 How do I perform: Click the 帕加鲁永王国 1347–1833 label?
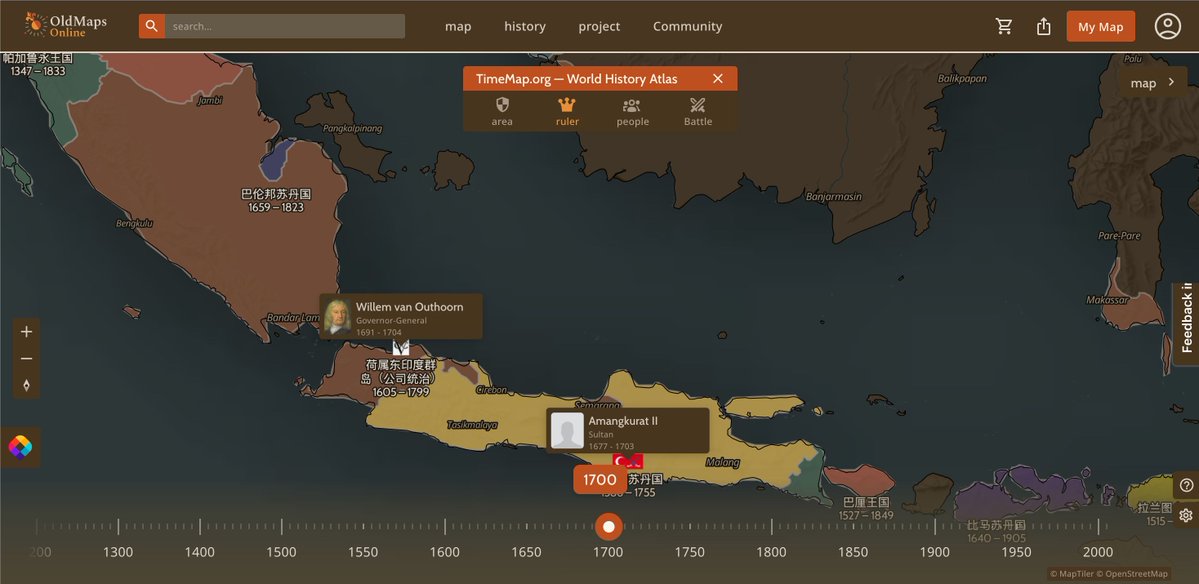click(x=37, y=64)
